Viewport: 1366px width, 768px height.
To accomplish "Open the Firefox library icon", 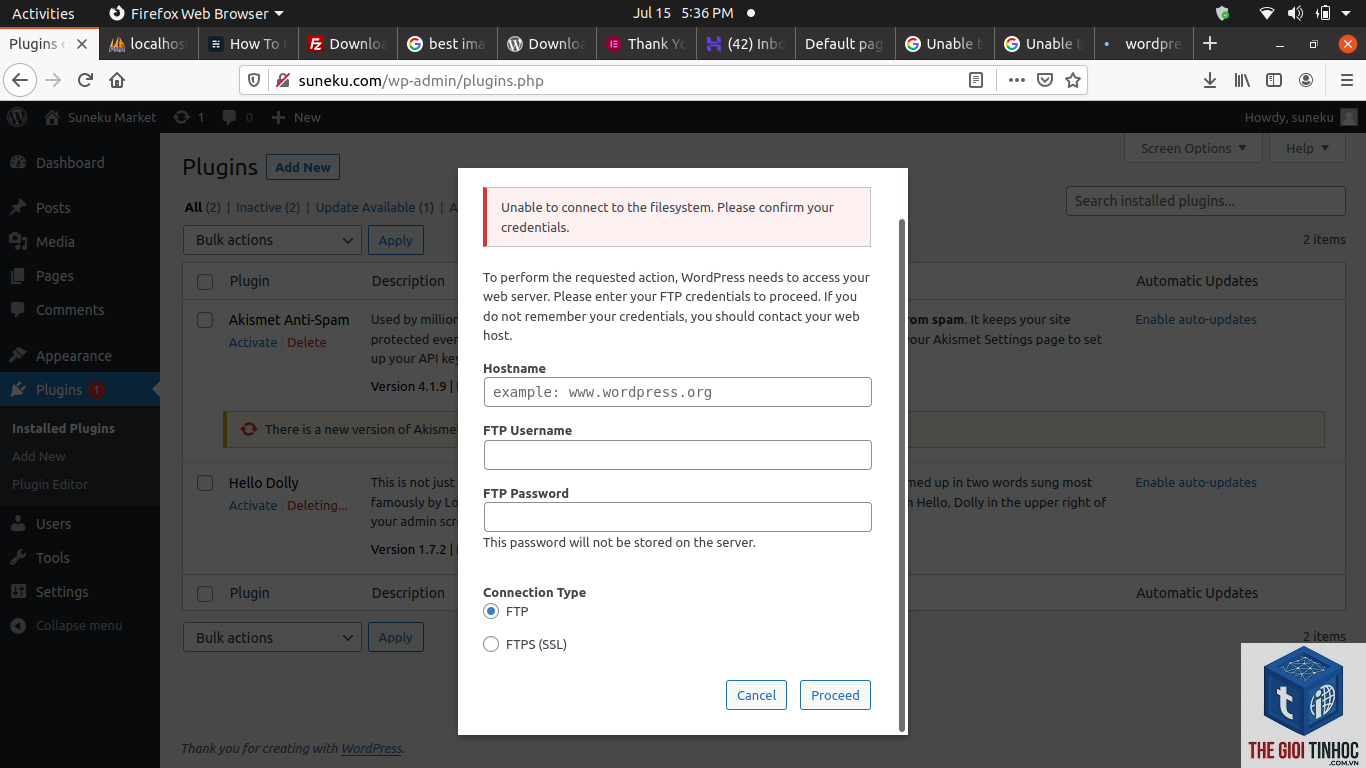I will (1242, 80).
